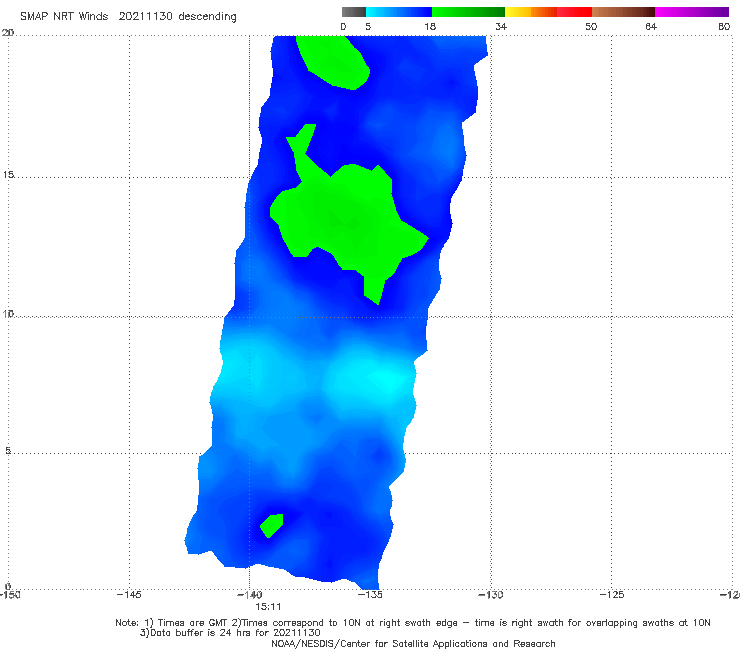This screenshot has width=740, height=650.
Task: Click the small green patch near 2N
Action: (272, 525)
